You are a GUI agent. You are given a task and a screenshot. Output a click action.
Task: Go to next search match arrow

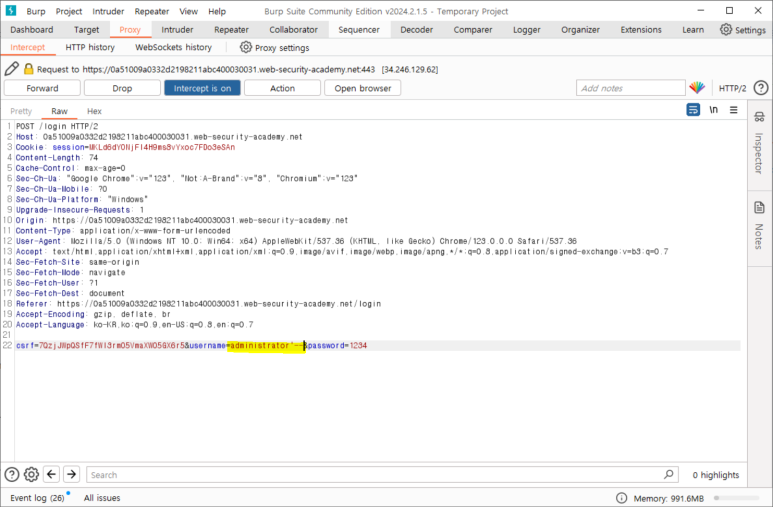coord(71,474)
